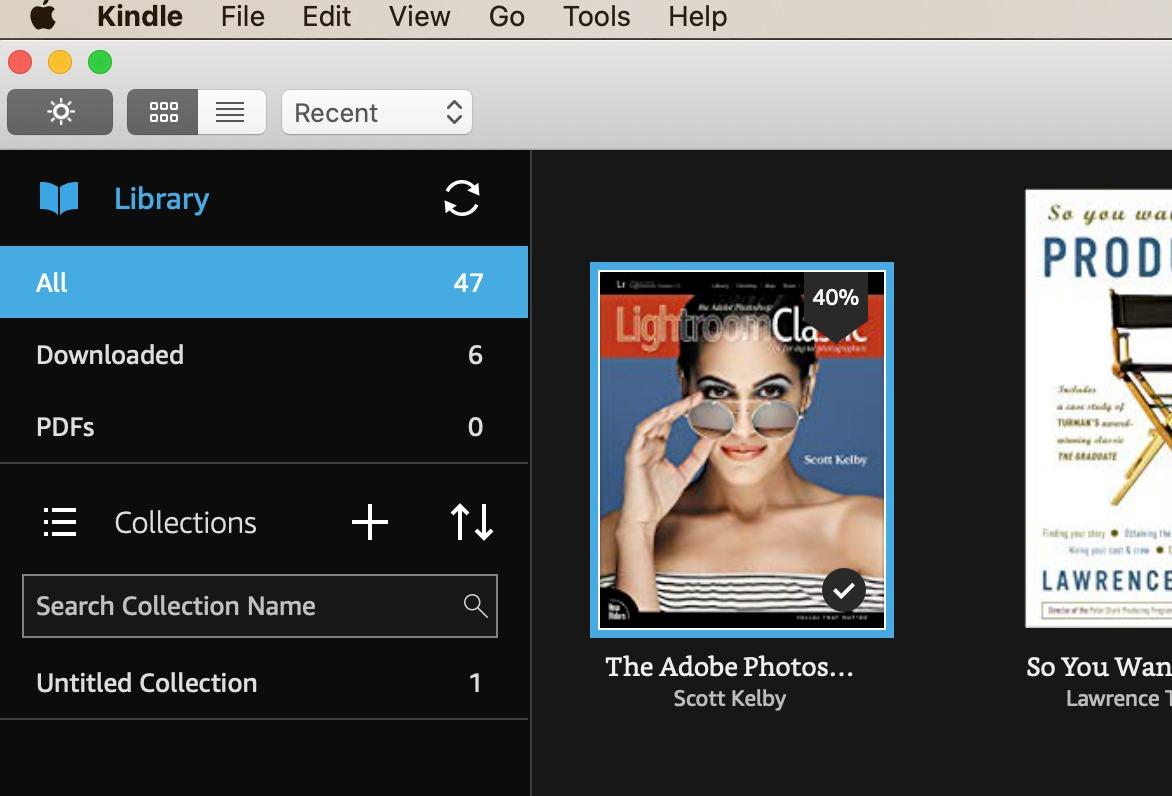Click the Collections heading text
Screen dimensions: 1172x796
185,522
